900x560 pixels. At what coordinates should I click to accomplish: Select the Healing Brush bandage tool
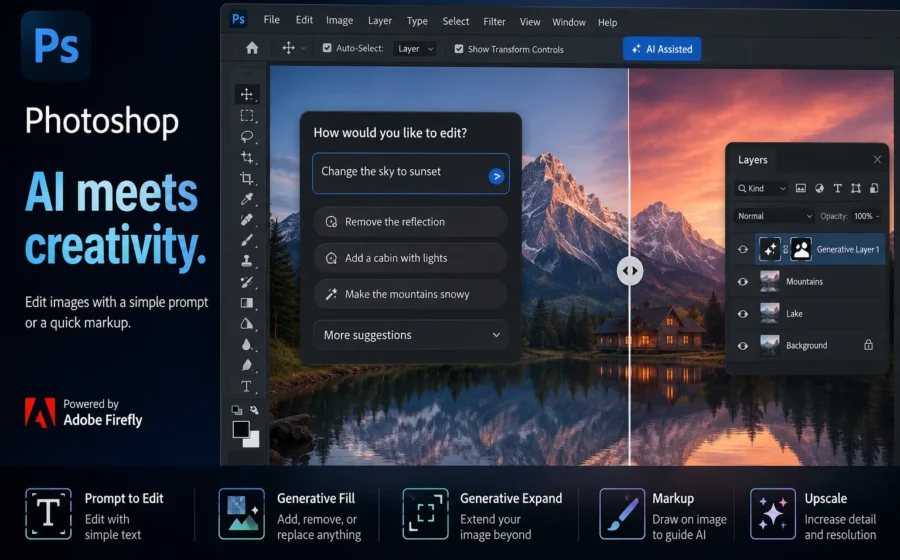247,220
